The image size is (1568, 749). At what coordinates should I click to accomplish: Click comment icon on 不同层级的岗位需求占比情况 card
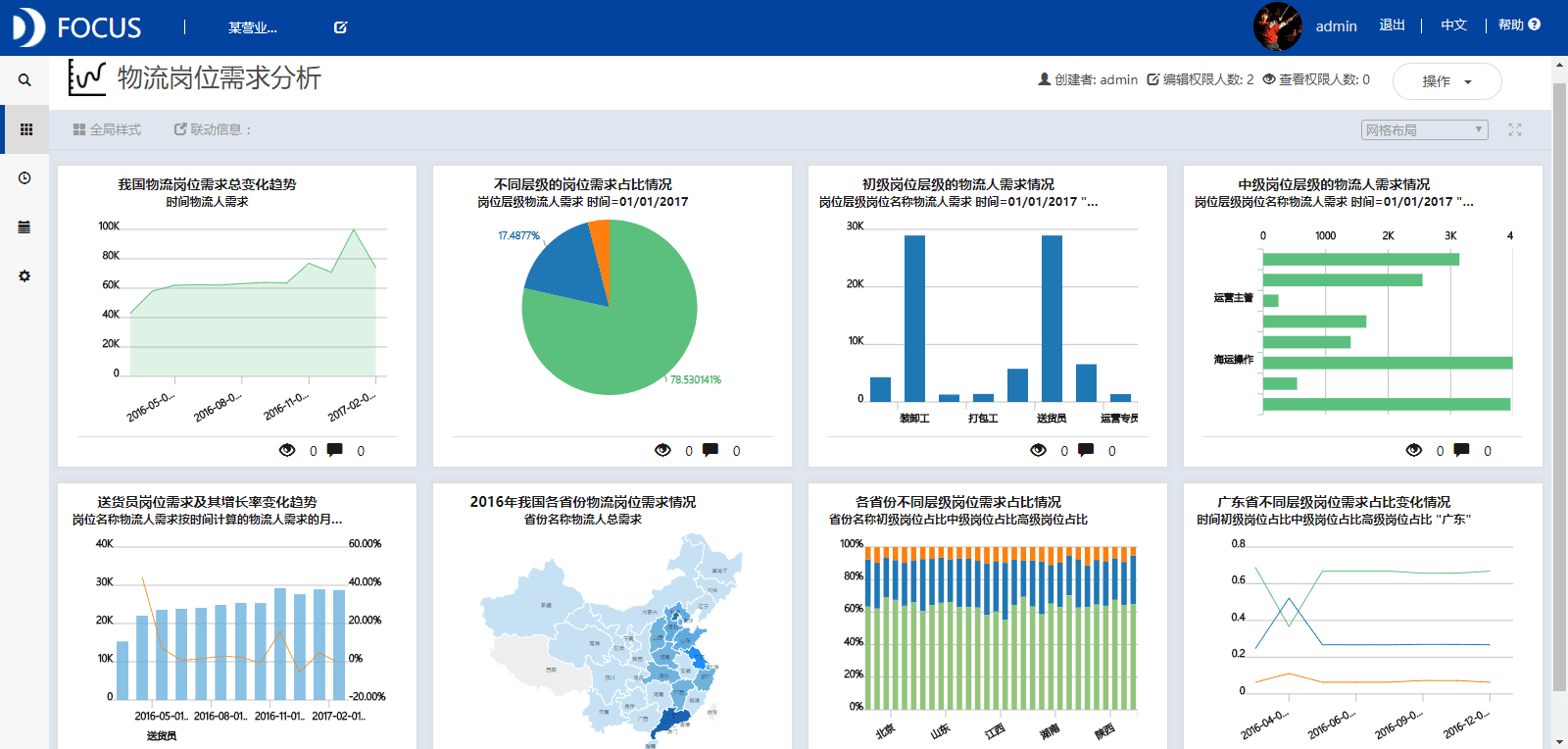tap(710, 450)
